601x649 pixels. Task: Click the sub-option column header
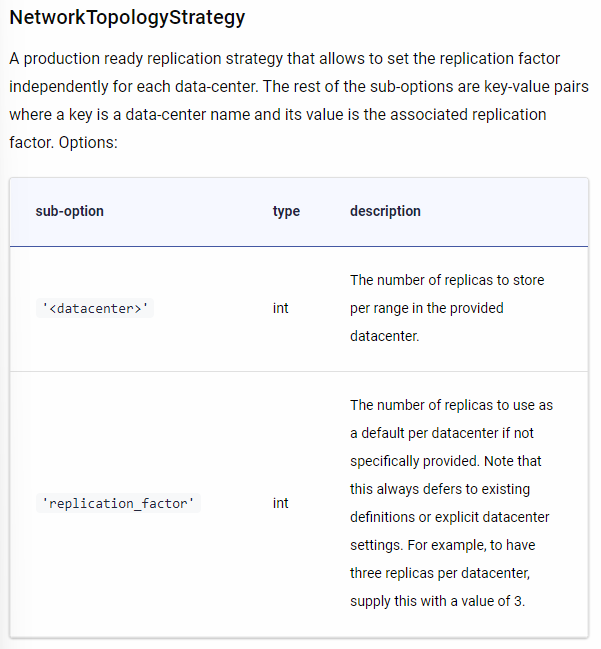(x=70, y=211)
